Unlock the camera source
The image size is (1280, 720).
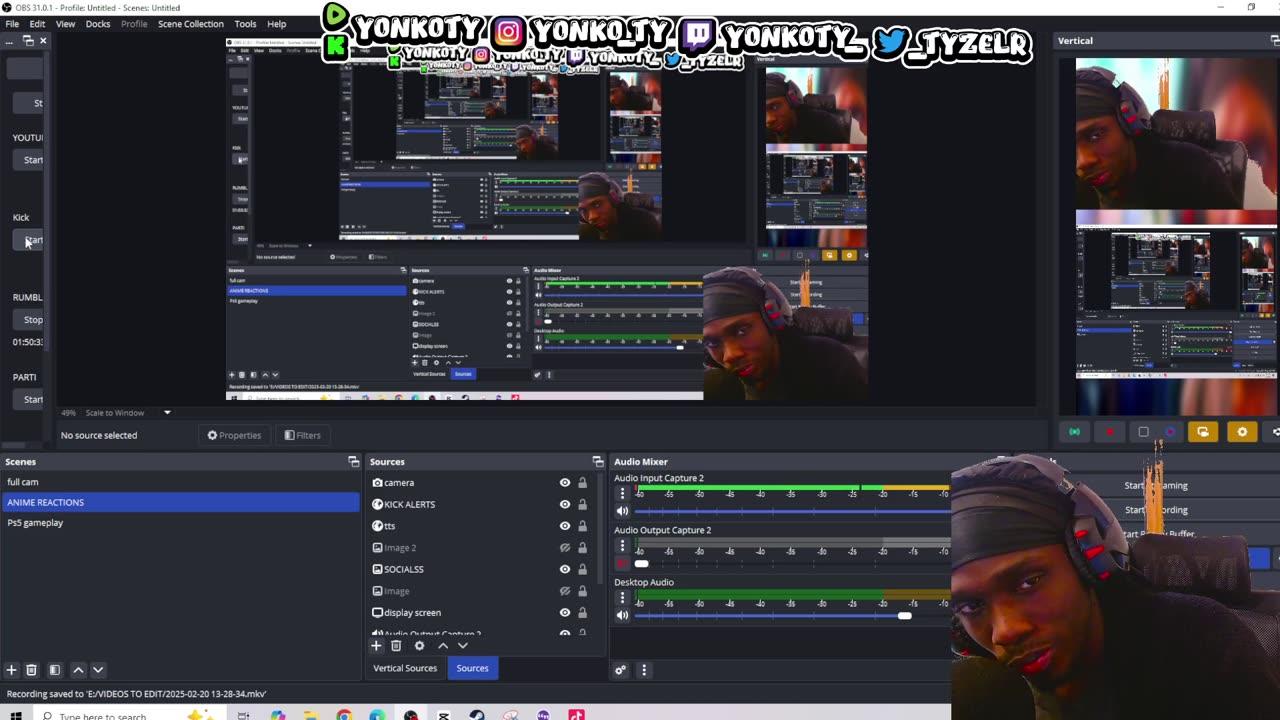pyautogui.click(x=582, y=483)
